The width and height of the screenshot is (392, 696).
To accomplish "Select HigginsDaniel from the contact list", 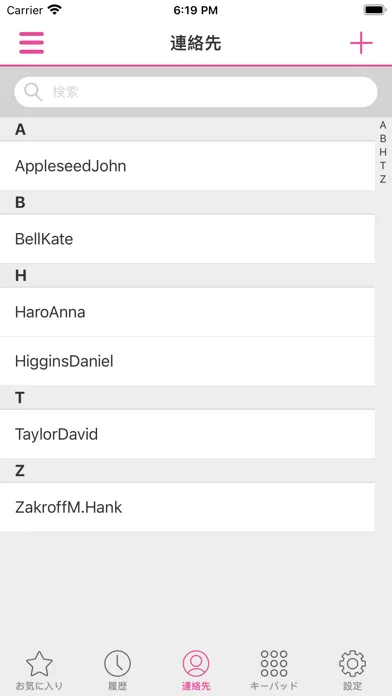I will [187, 361].
